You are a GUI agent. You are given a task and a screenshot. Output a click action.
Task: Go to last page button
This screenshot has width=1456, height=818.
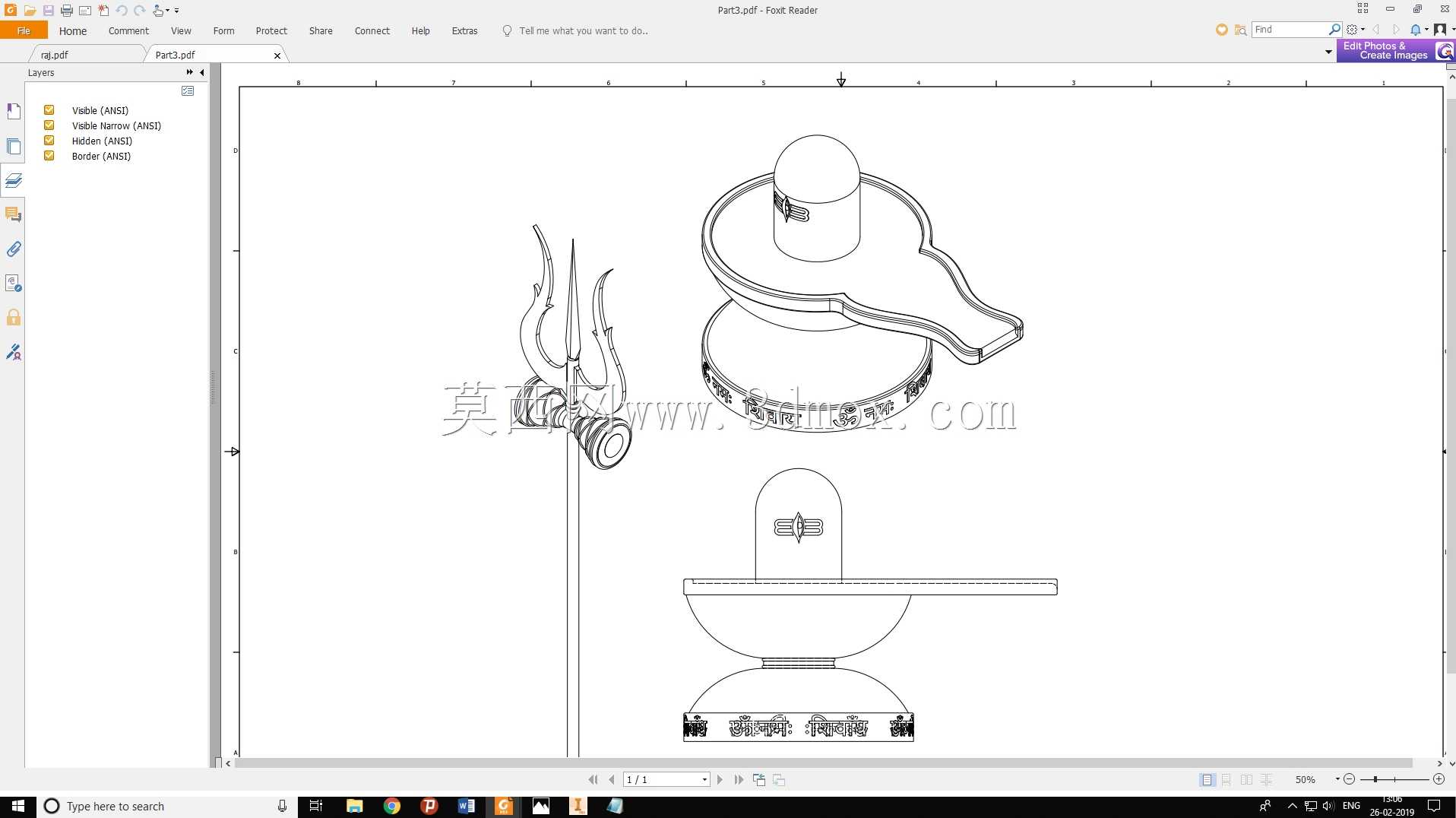pos(739,780)
